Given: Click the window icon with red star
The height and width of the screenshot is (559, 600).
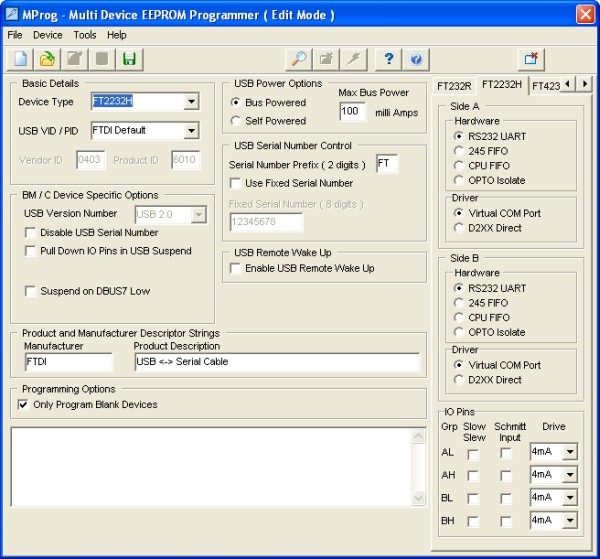Looking at the screenshot, I should (531, 60).
